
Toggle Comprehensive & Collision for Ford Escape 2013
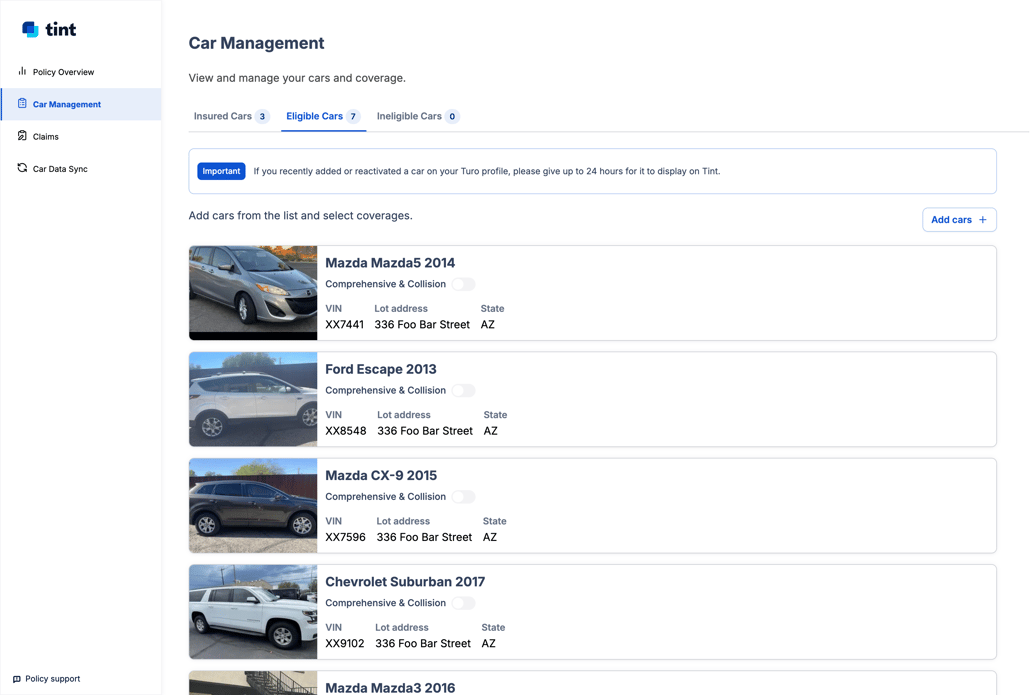pyautogui.click(x=463, y=391)
